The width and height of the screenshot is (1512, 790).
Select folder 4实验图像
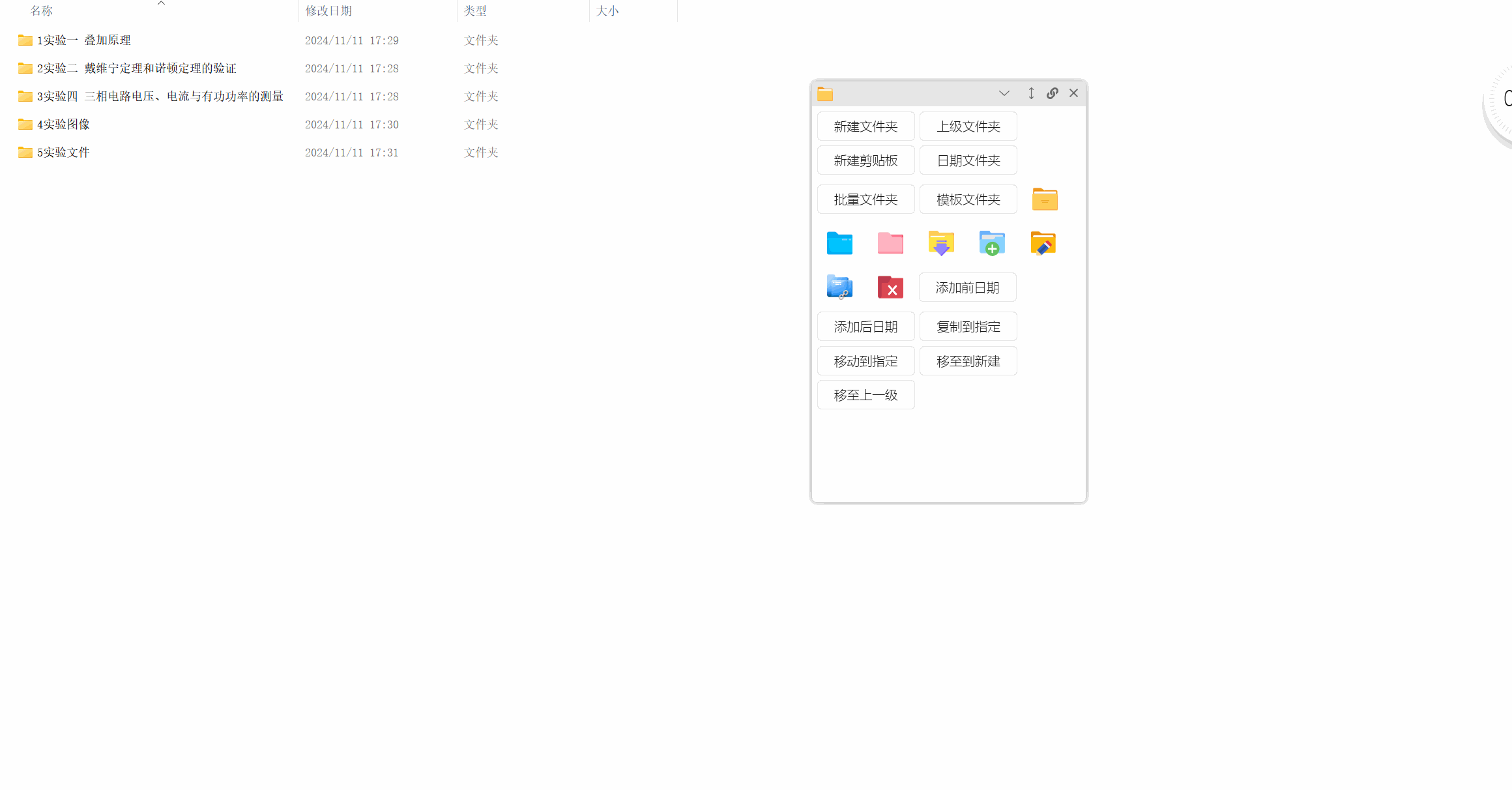tap(63, 124)
